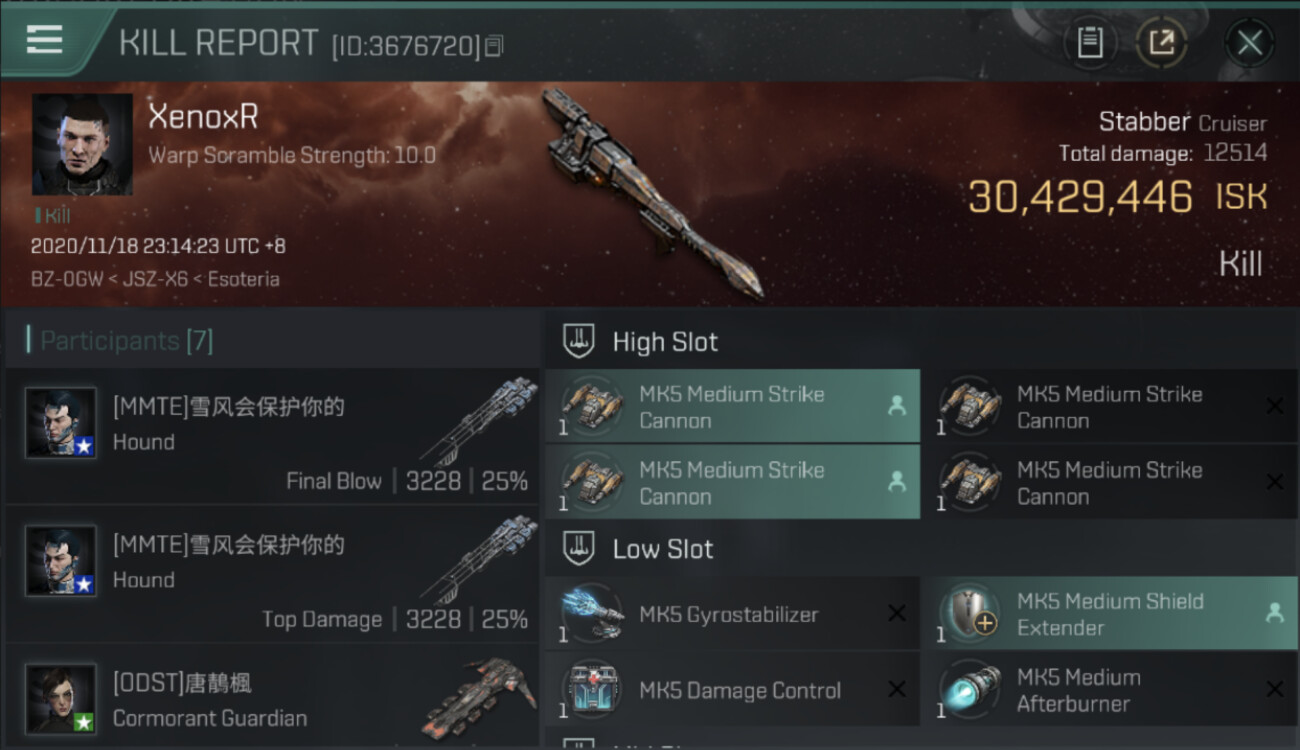The image size is (1300, 750).
Task: Select the MK5 Gyrostabilizer module icon
Action: [591, 614]
